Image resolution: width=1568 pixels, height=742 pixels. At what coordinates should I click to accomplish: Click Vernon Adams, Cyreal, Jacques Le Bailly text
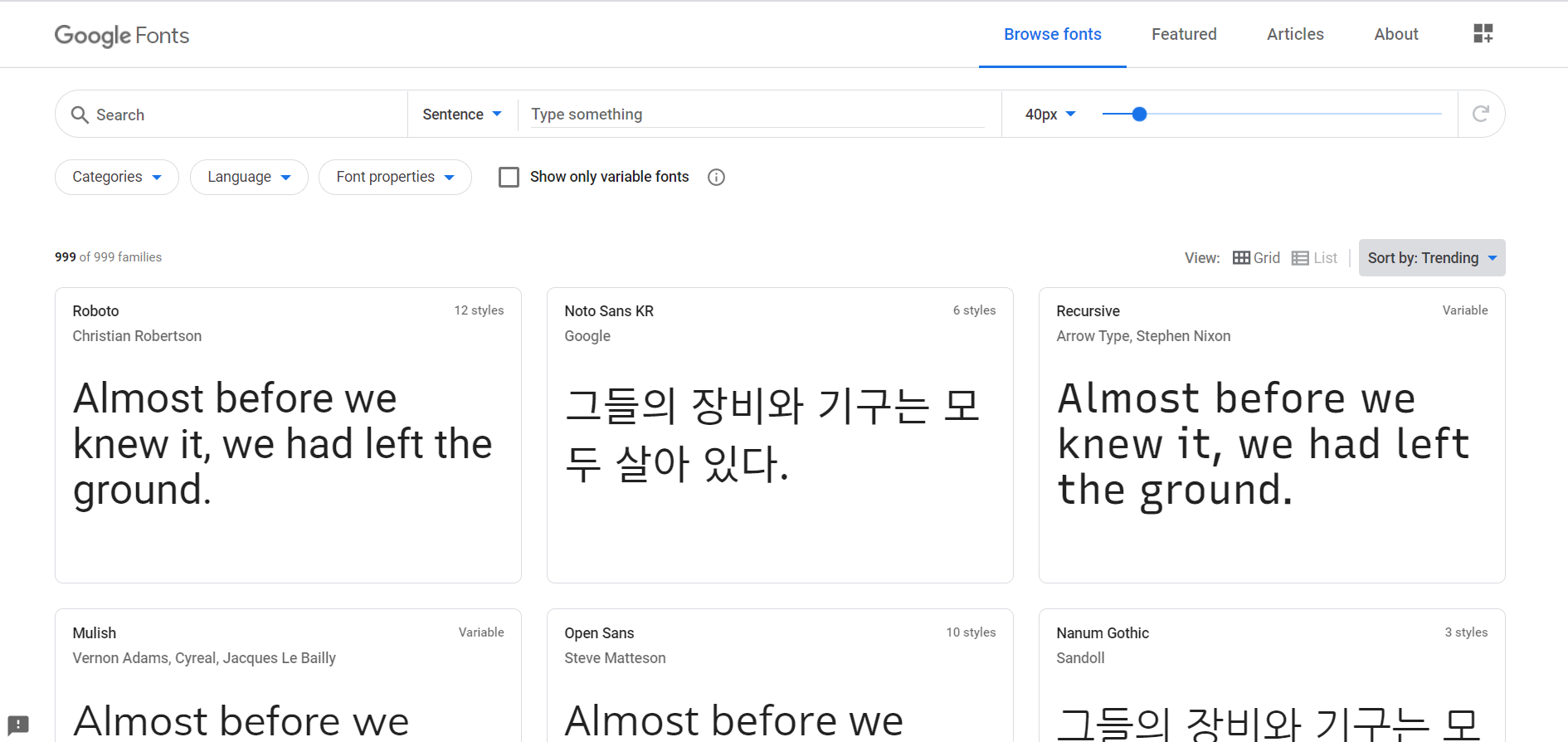coord(204,658)
